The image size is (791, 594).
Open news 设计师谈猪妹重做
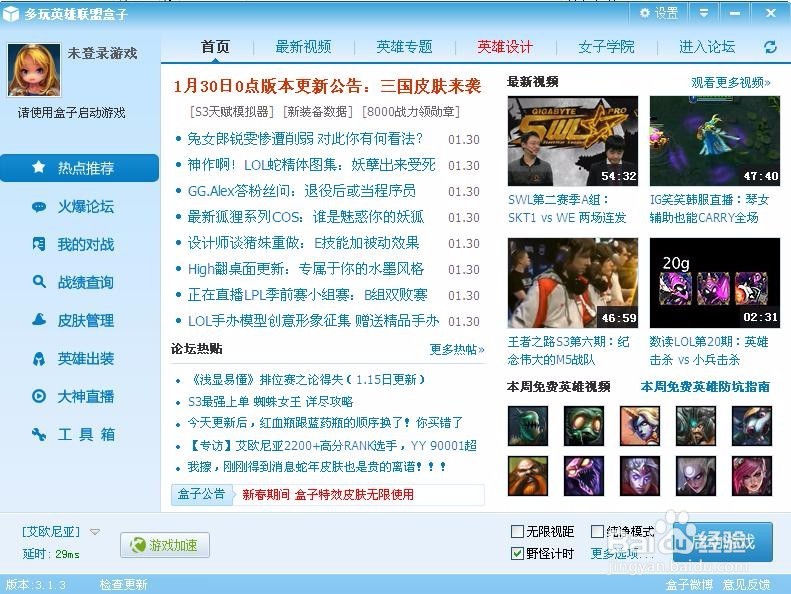click(x=303, y=243)
